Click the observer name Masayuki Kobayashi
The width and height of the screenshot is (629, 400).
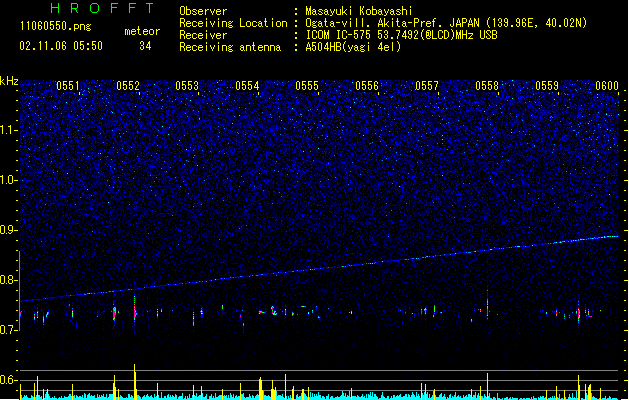359,11
